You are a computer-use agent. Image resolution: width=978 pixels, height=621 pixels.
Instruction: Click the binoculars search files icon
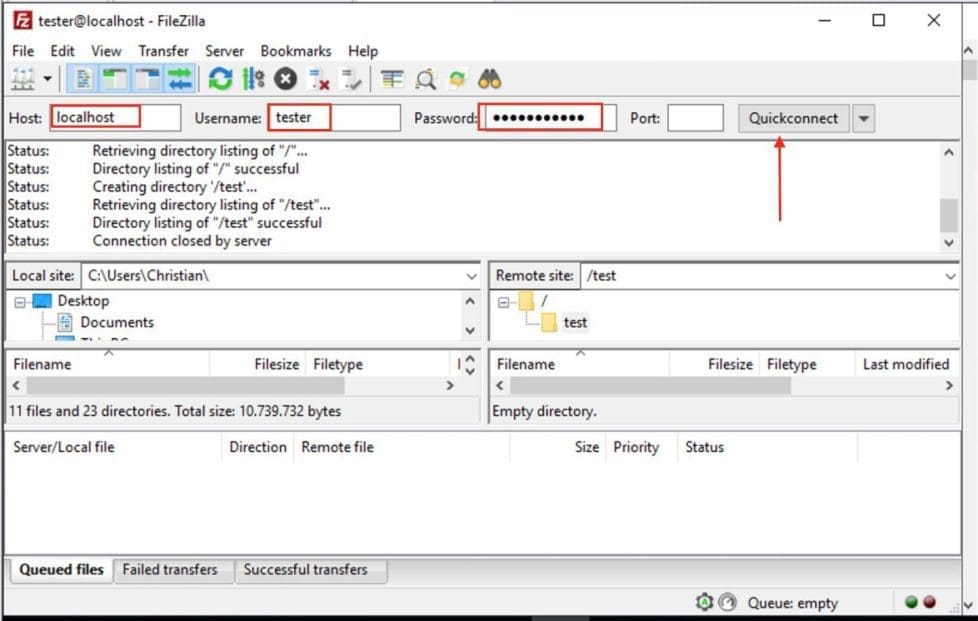click(x=489, y=79)
